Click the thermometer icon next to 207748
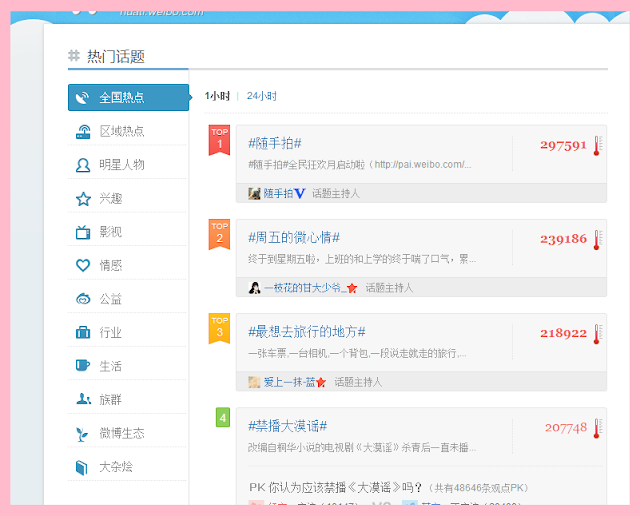640x516 pixels. [x=597, y=428]
